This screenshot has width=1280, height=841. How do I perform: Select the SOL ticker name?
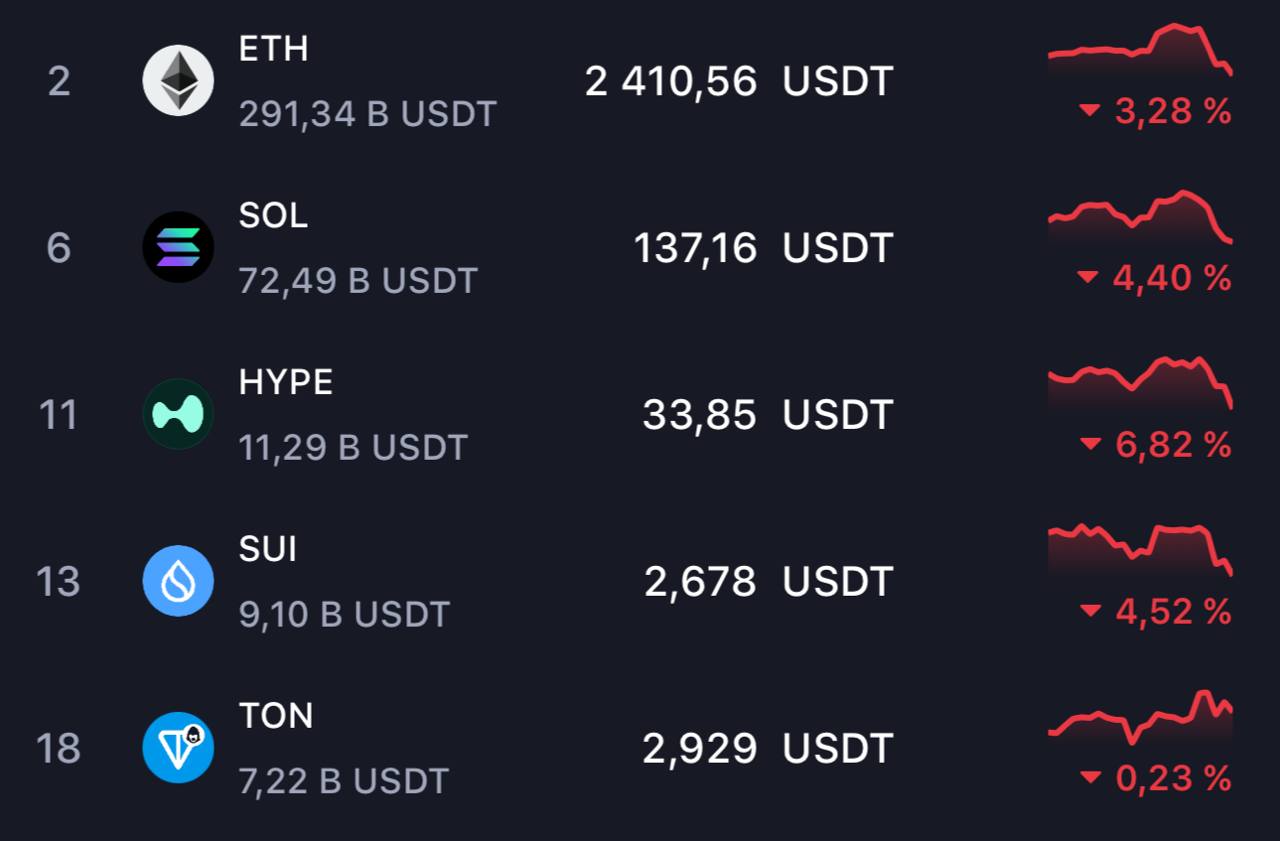click(273, 216)
